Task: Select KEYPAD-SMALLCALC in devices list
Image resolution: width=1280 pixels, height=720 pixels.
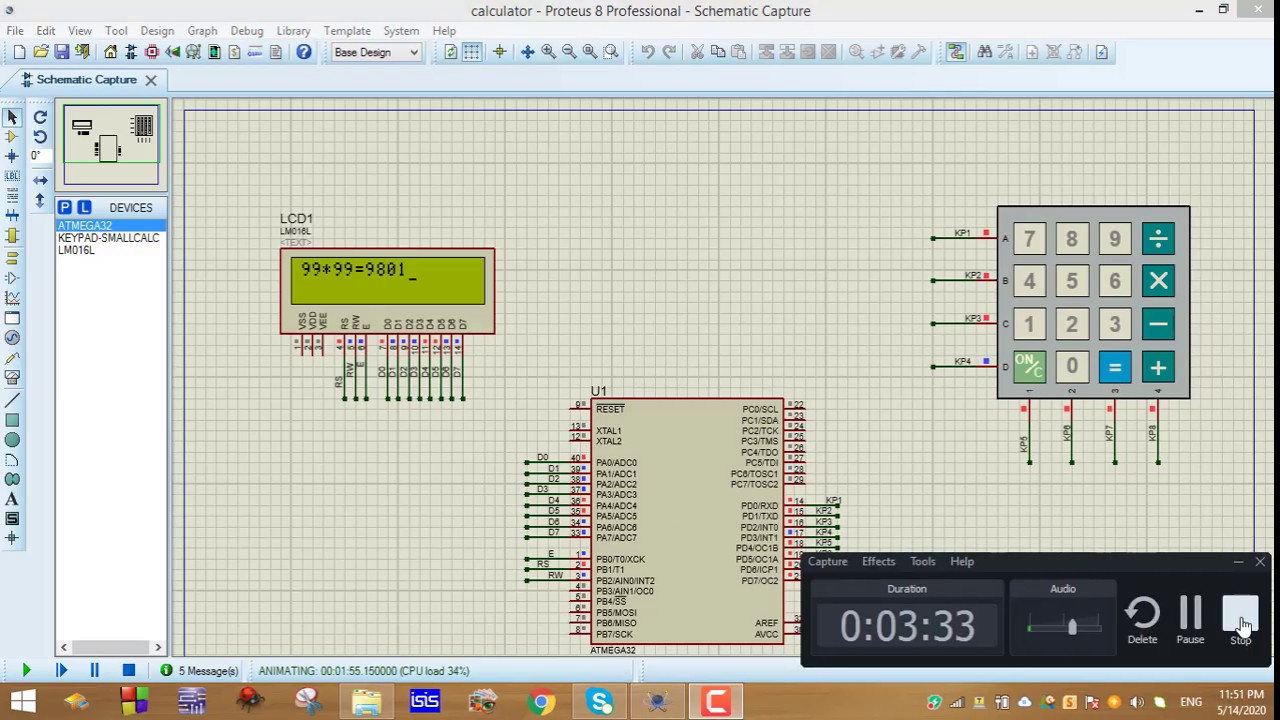Action: click(x=108, y=238)
